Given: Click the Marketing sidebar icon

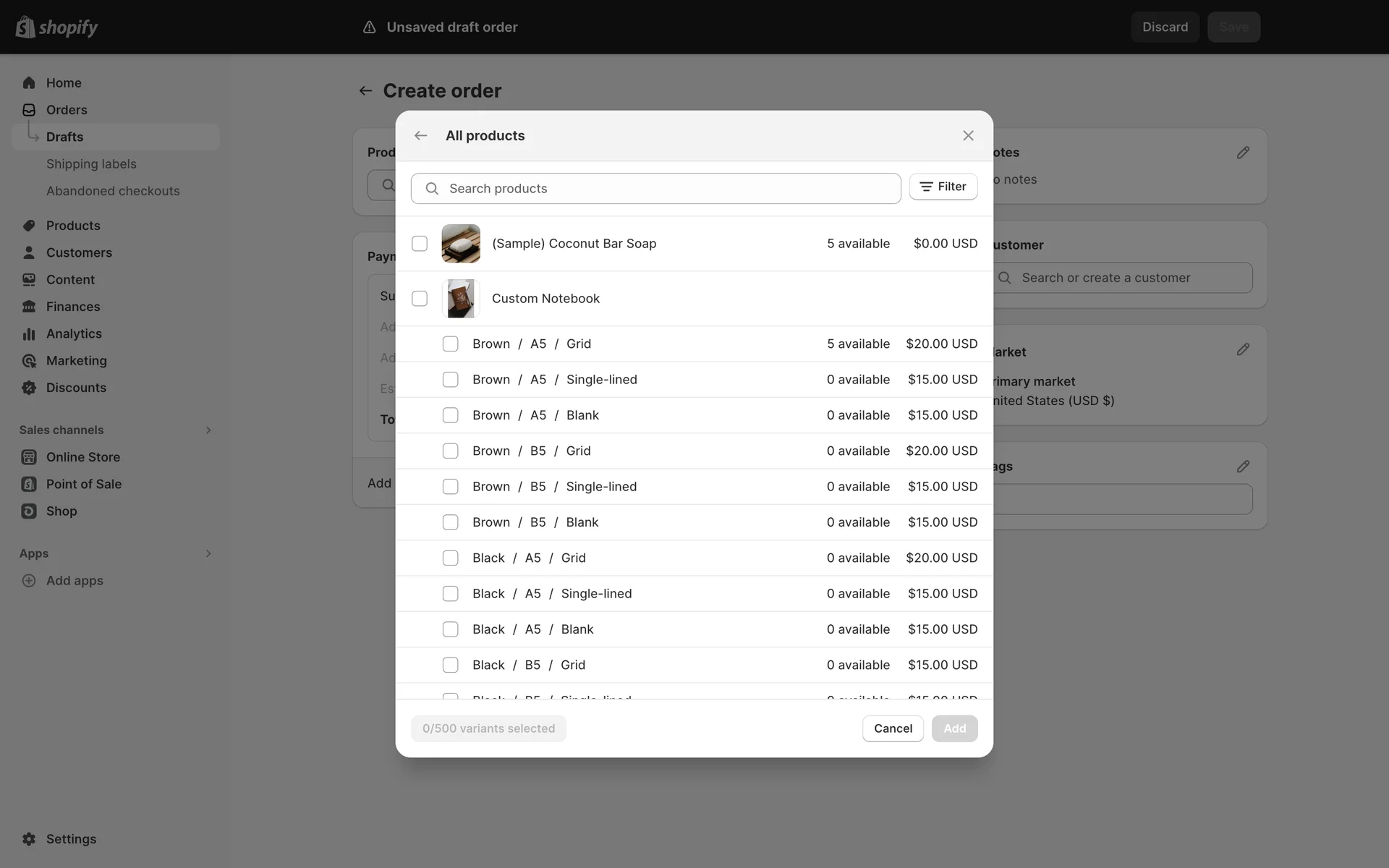Looking at the screenshot, I should [29, 361].
